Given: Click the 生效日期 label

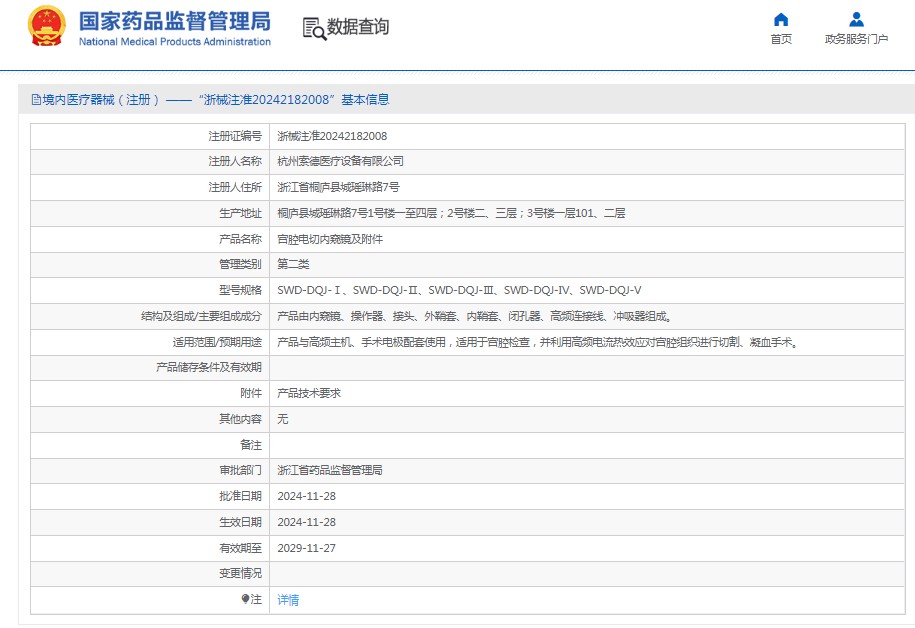Looking at the screenshot, I should click(x=240, y=522).
